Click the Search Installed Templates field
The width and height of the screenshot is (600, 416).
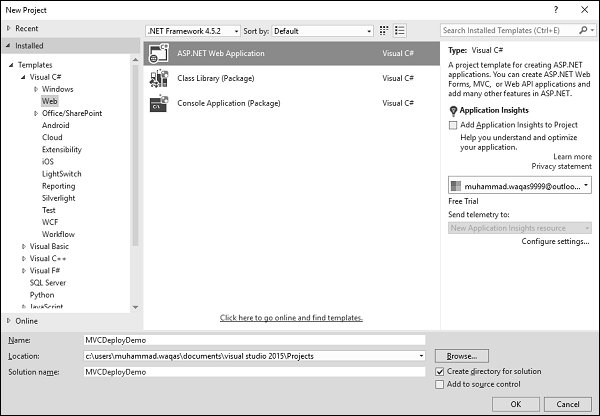[x=510, y=30]
